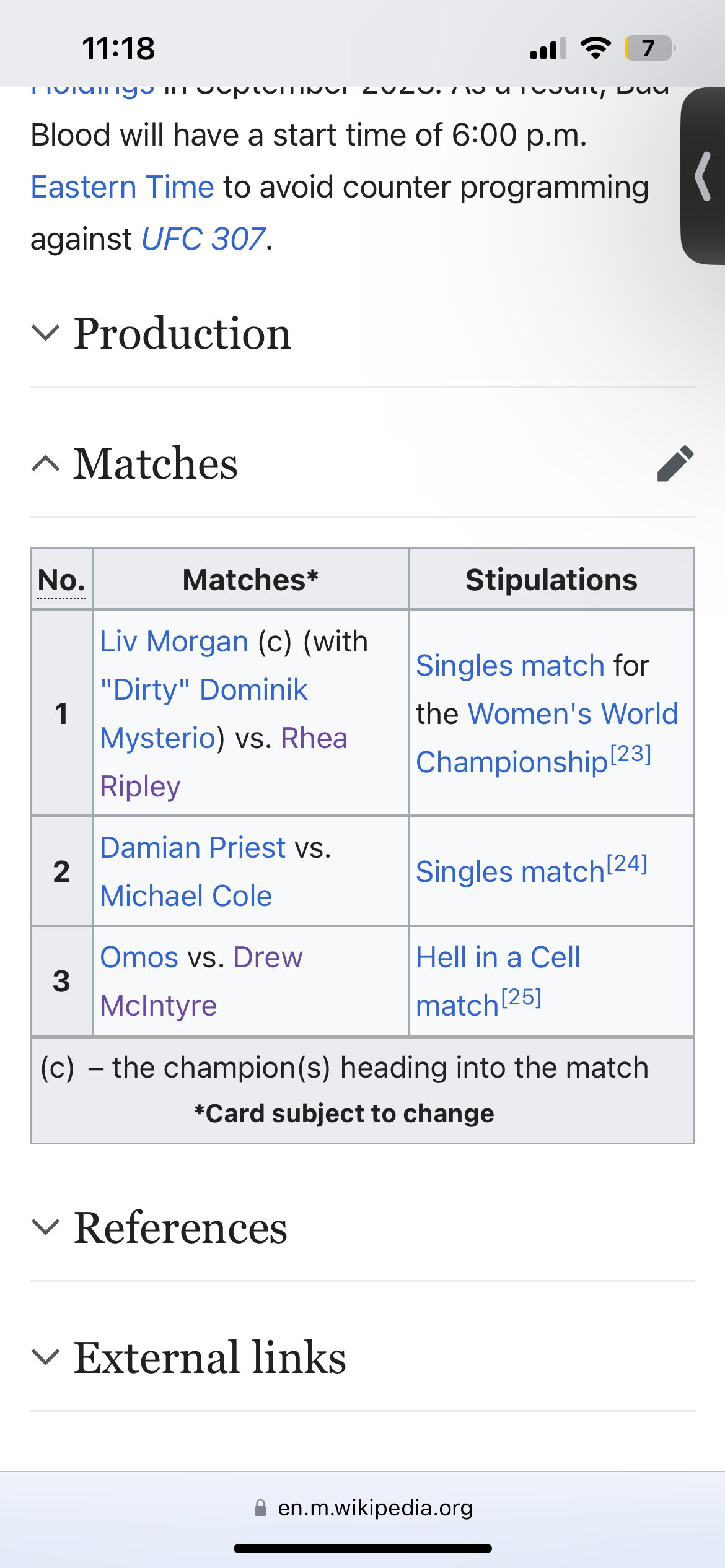Expand the External links section
The height and width of the screenshot is (1568, 725).
point(209,1358)
